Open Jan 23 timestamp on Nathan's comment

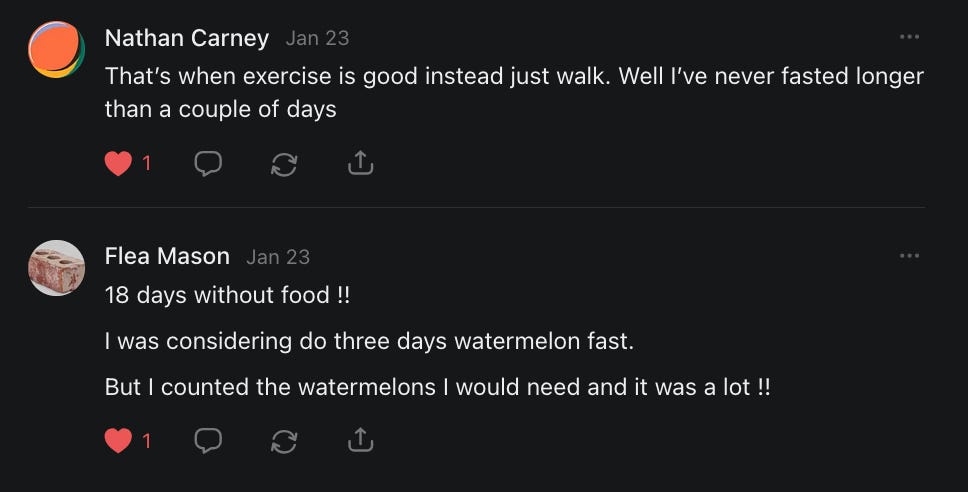click(x=317, y=38)
